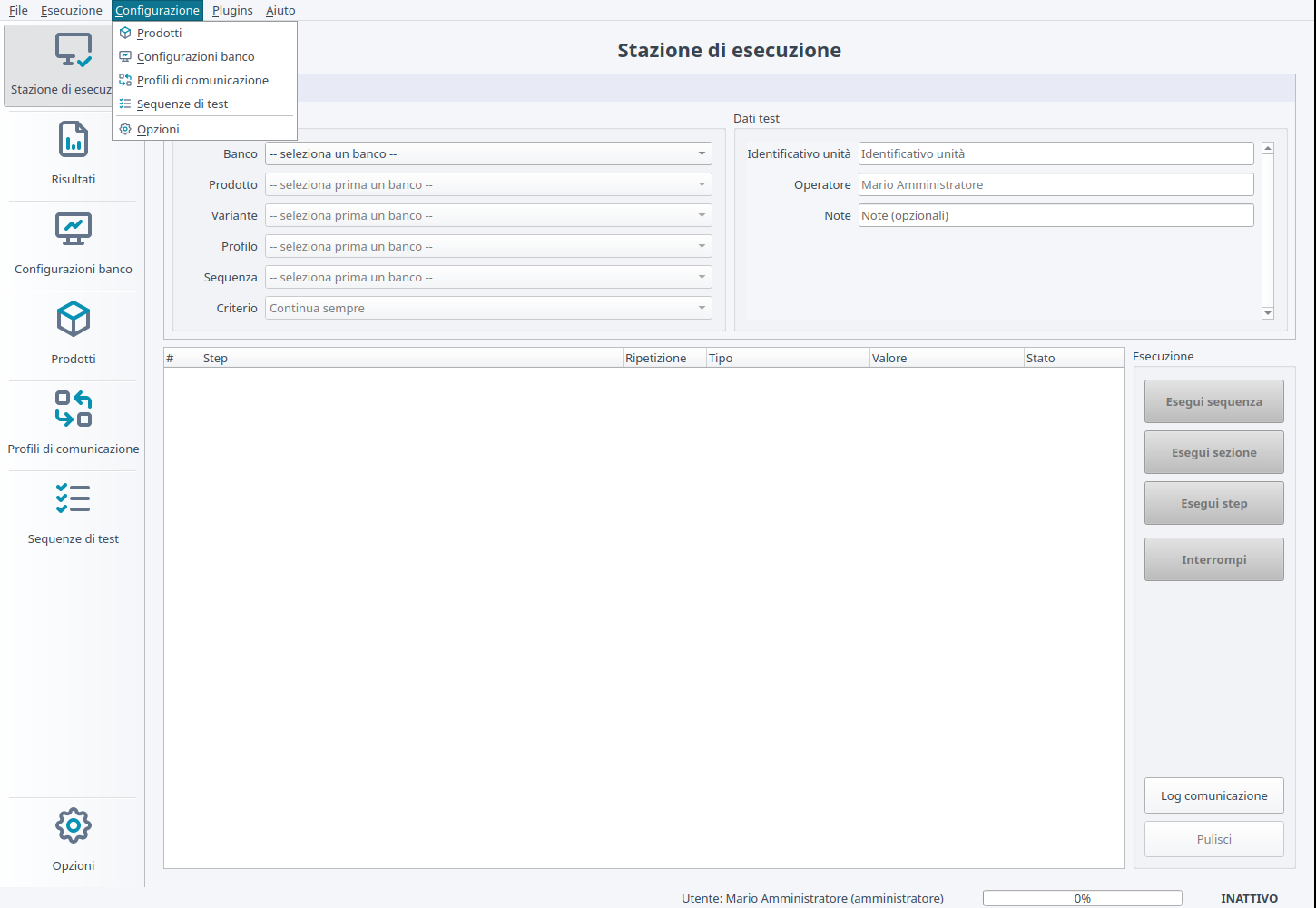Click the Tipo column header
The height and width of the screenshot is (908, 1316).
788,358
